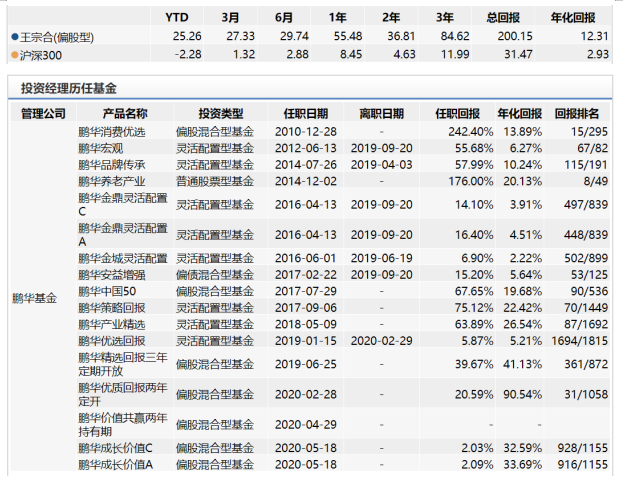This screenshot has width=623, height=486.
Task: Click the 鹏华基金 company cell
Action: (x=35, y=298)
